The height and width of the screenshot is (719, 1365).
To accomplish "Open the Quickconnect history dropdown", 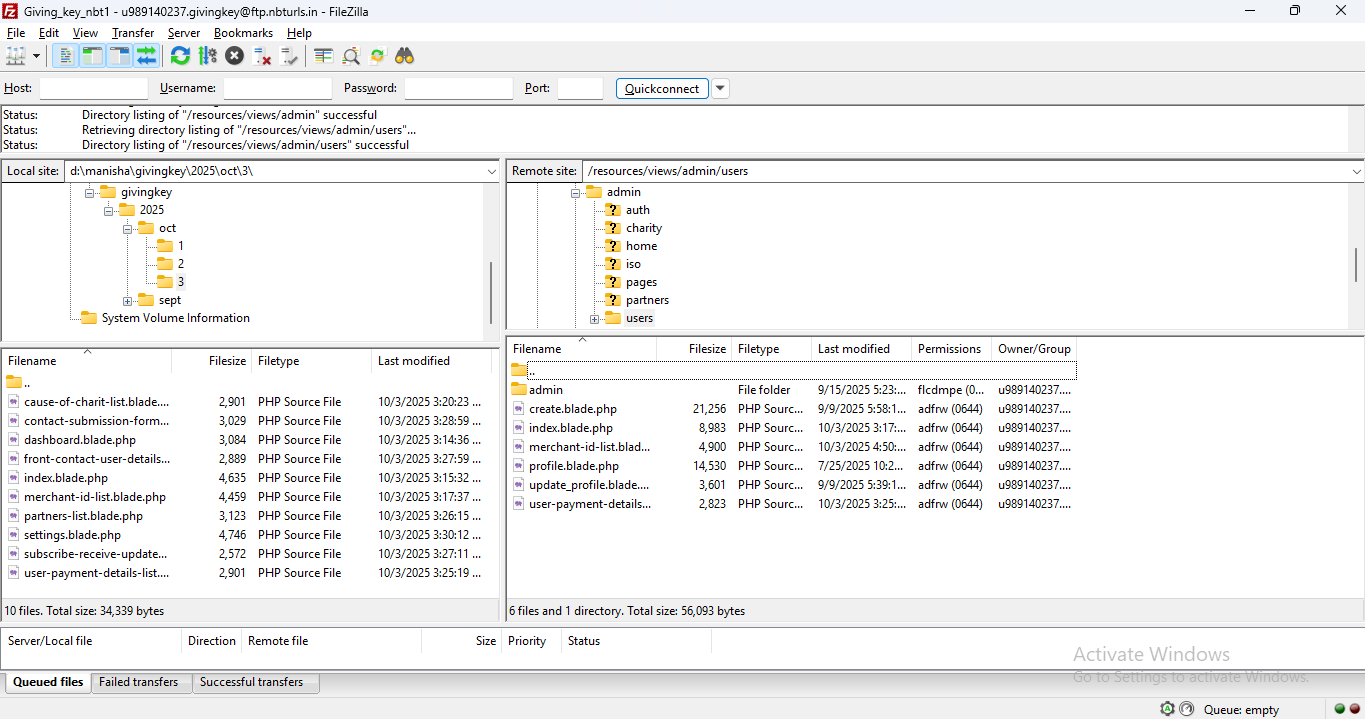I will pos(720,88).
